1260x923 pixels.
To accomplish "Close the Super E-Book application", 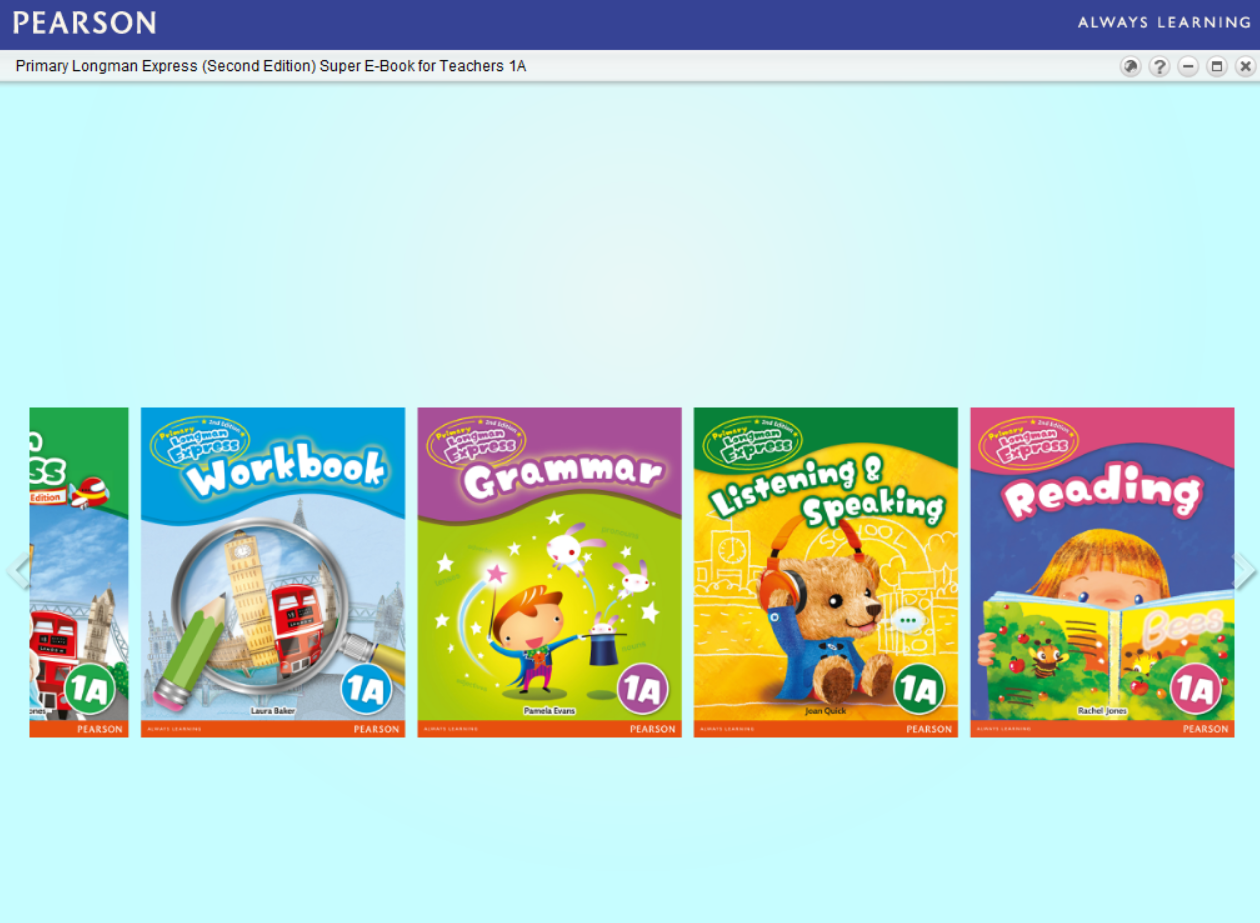I will [x=1245, y=67].
